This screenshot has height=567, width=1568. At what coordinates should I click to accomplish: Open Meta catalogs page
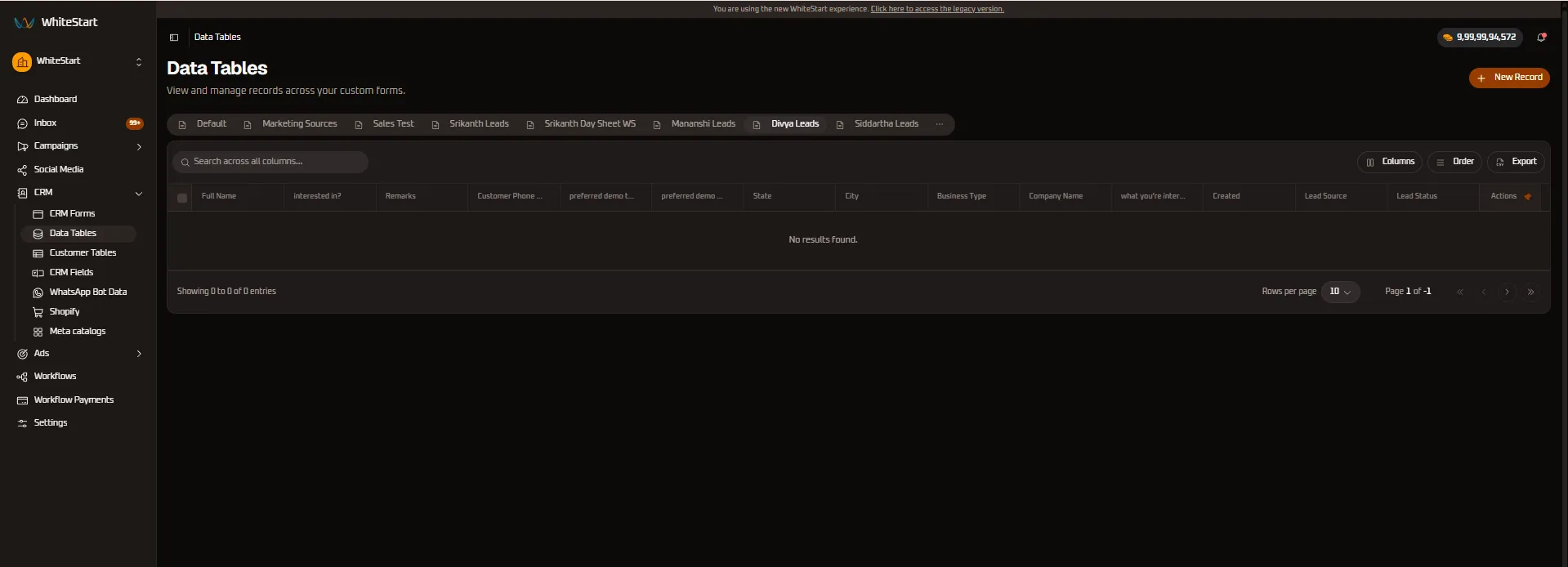coord(78,332)
